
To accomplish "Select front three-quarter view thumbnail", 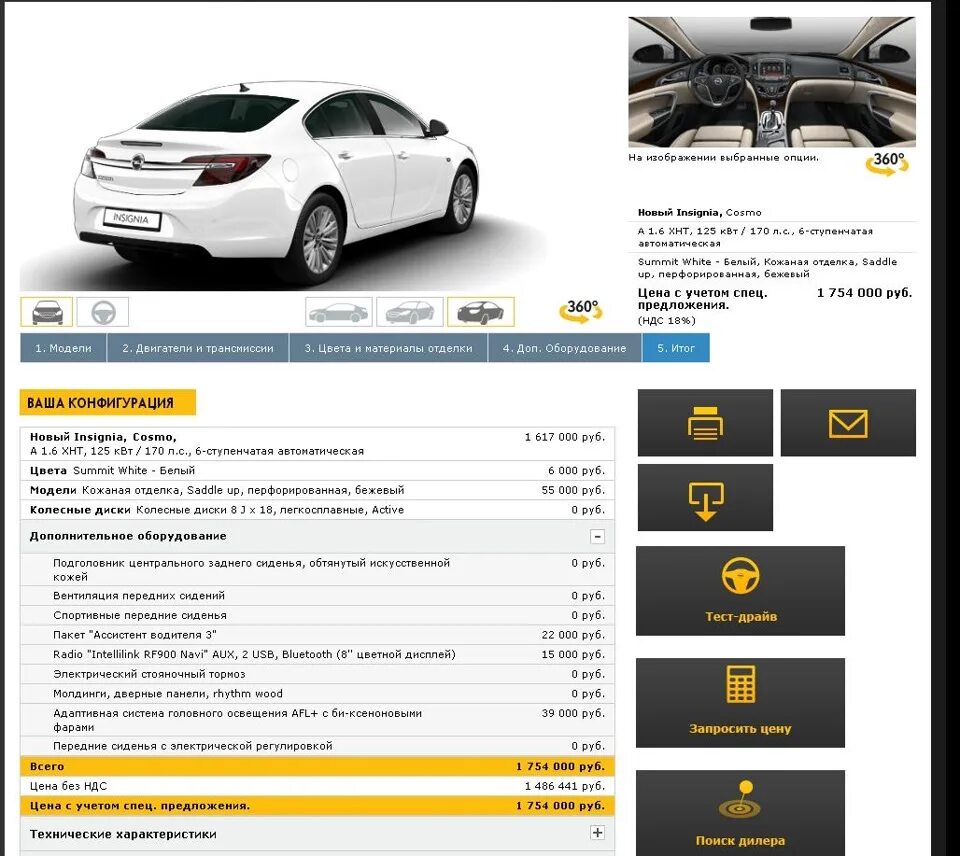I will click(x=410, y=312).
